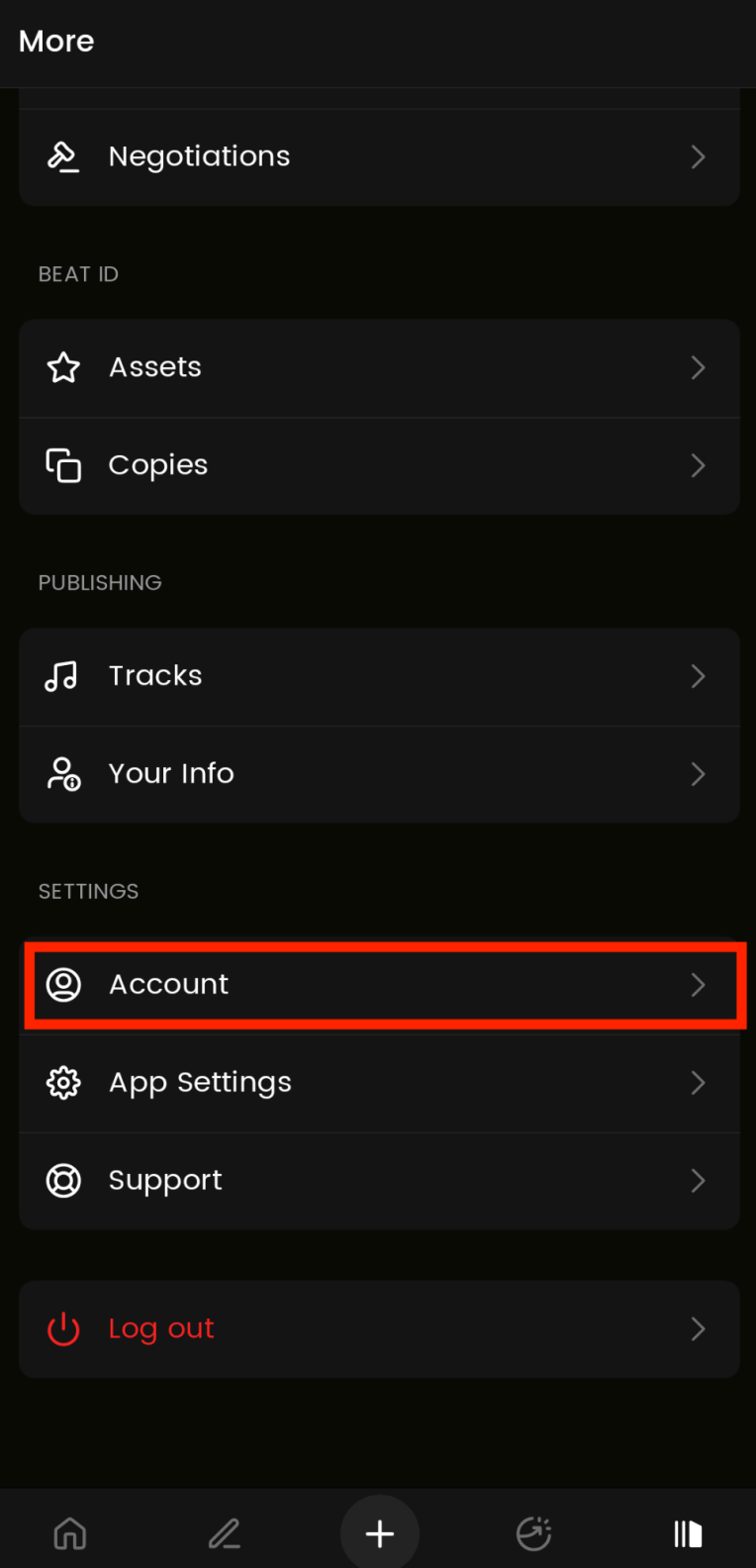Tap the red power icon
The height and width of the screenshot is (1568, 756).
[x=63, y=1328]
